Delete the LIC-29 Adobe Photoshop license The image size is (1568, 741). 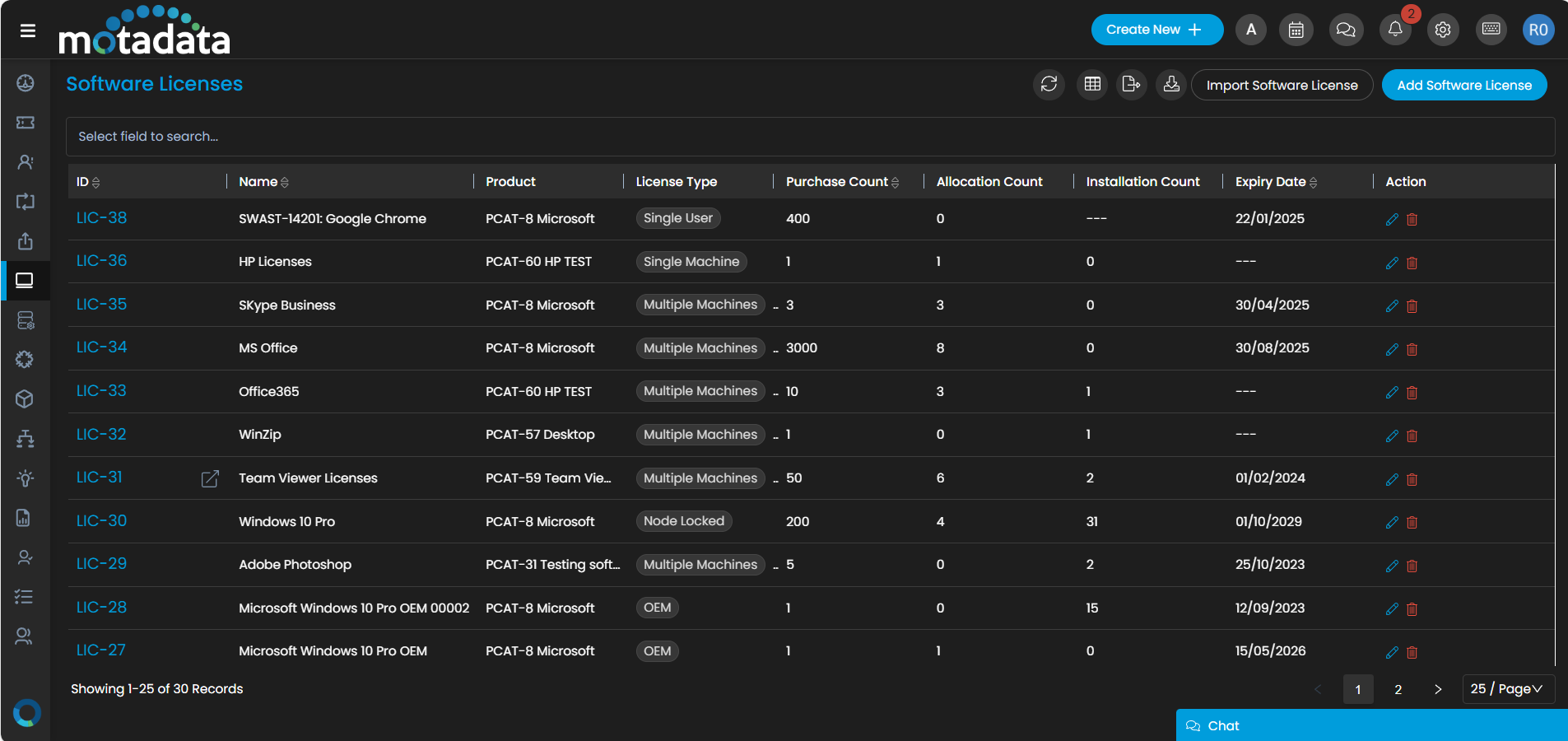click(1412, 566)
